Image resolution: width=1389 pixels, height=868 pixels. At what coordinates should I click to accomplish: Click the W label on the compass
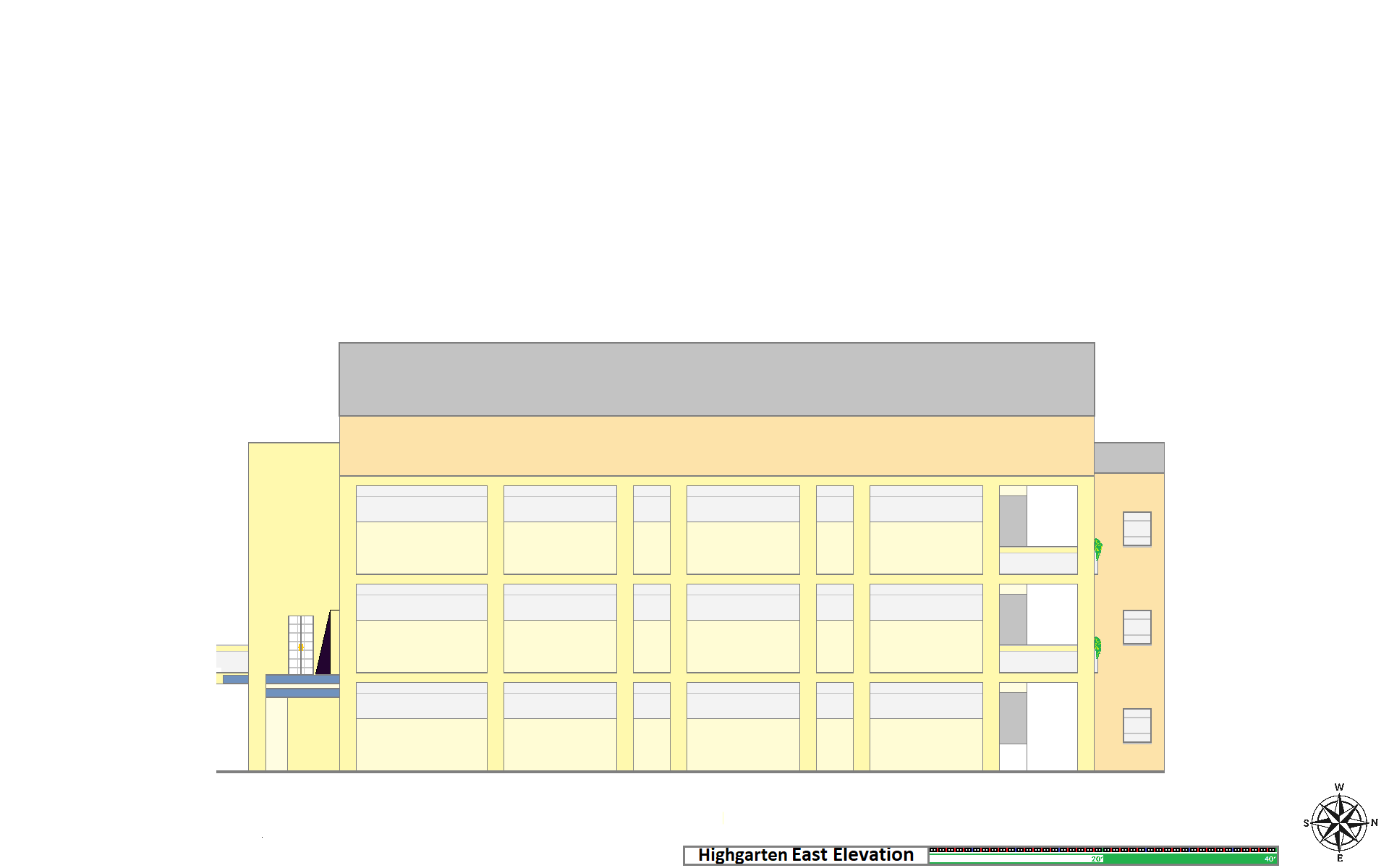click(1339, 787)
